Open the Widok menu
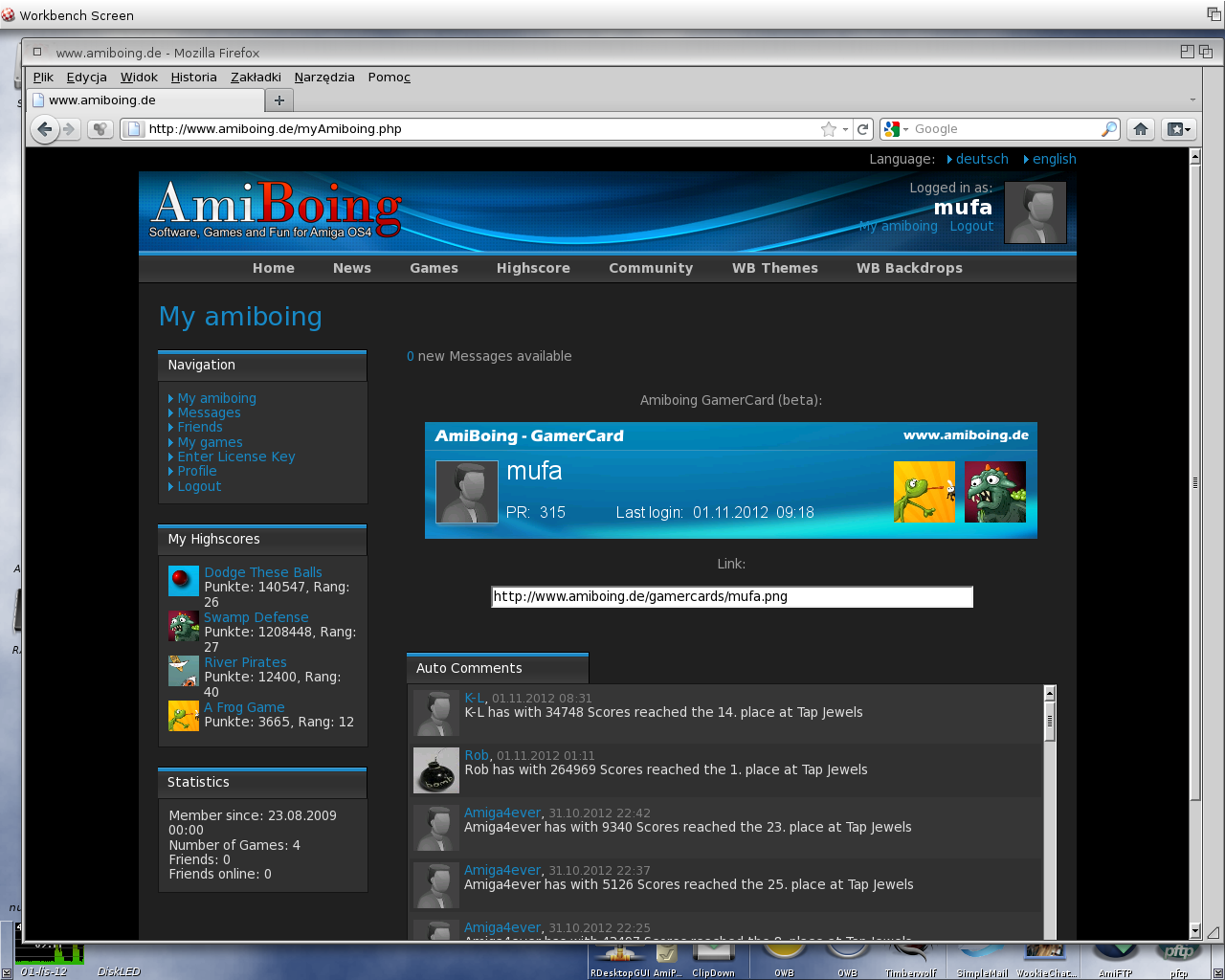This screenshot has width=1225, height=980. tap(139, 78)
